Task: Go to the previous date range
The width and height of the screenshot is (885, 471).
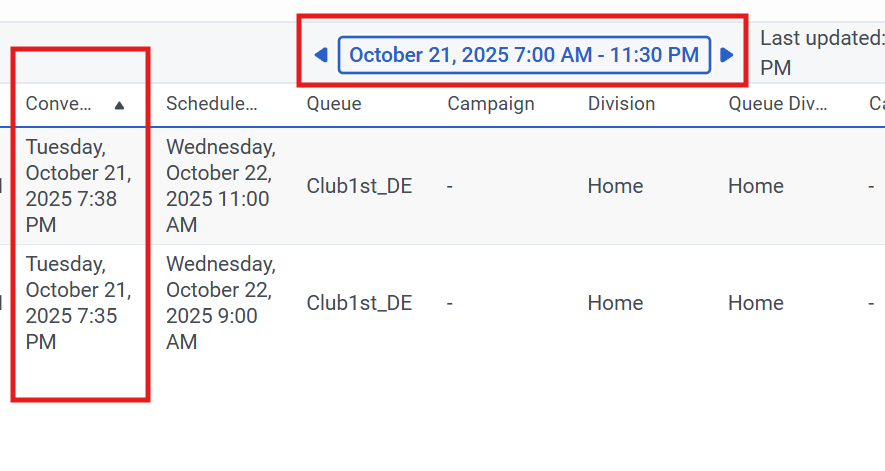Action: [x=321, y=55]
